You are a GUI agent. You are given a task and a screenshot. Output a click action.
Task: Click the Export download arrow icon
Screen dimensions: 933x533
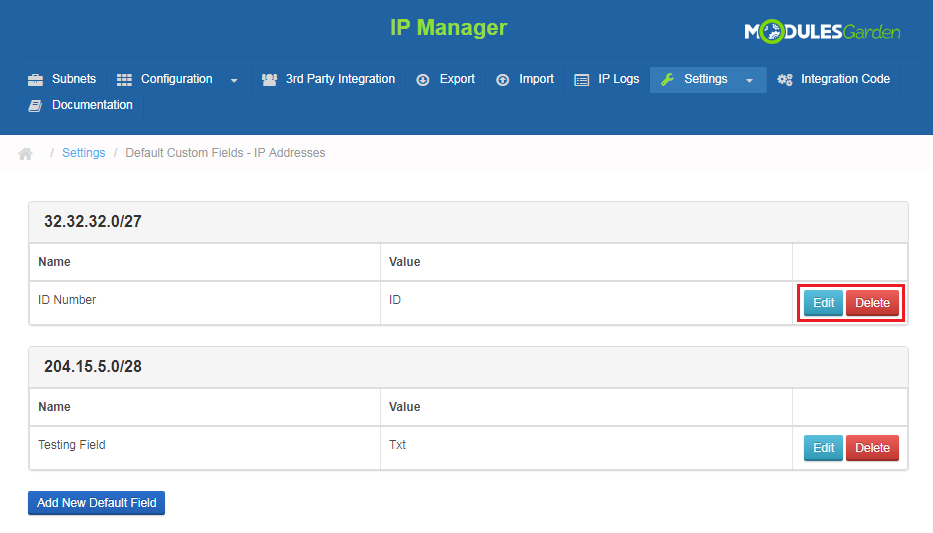coord(422,80)
